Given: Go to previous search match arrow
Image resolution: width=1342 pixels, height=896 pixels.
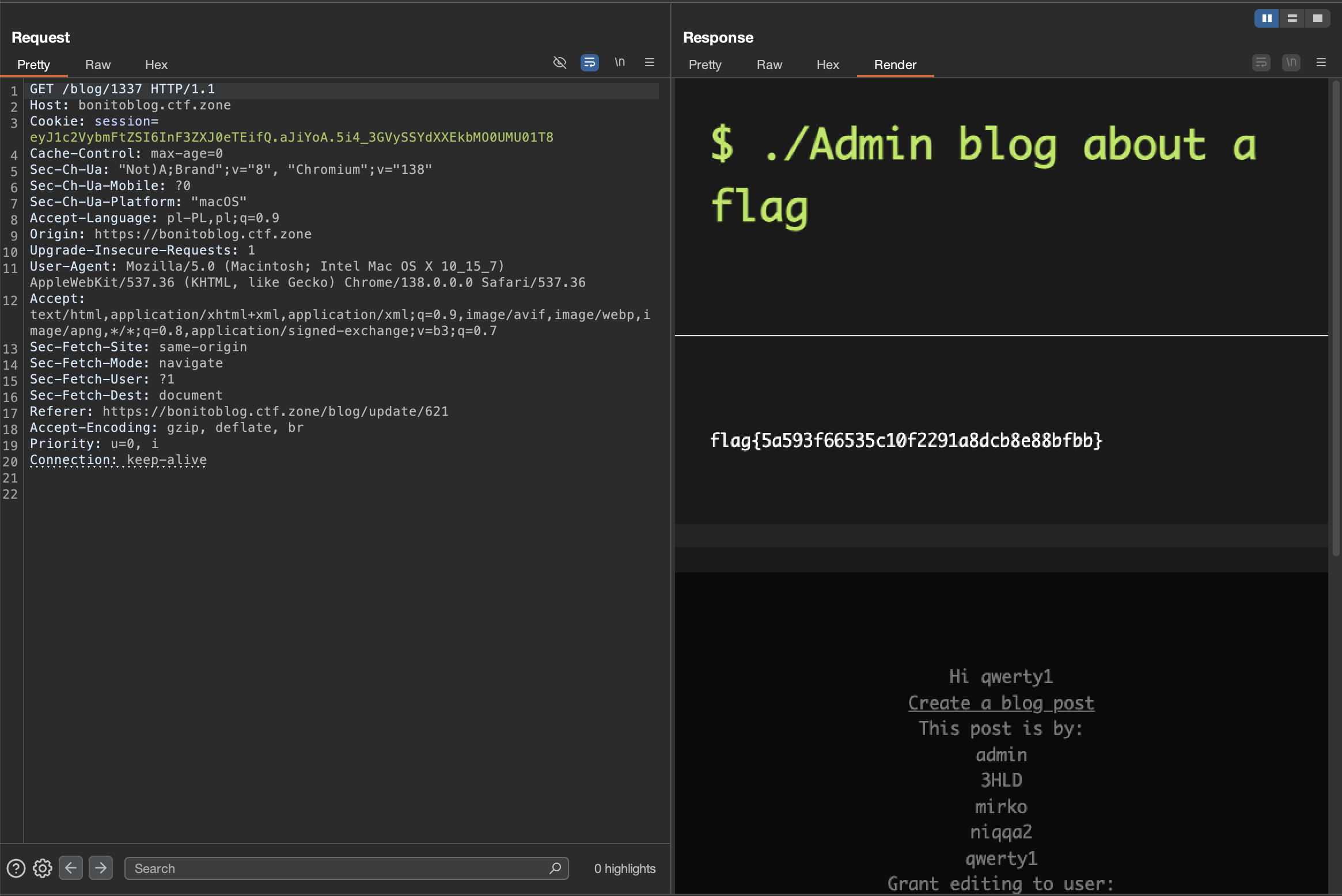Looking at the screenshot, I should click(x=71, y=868).
